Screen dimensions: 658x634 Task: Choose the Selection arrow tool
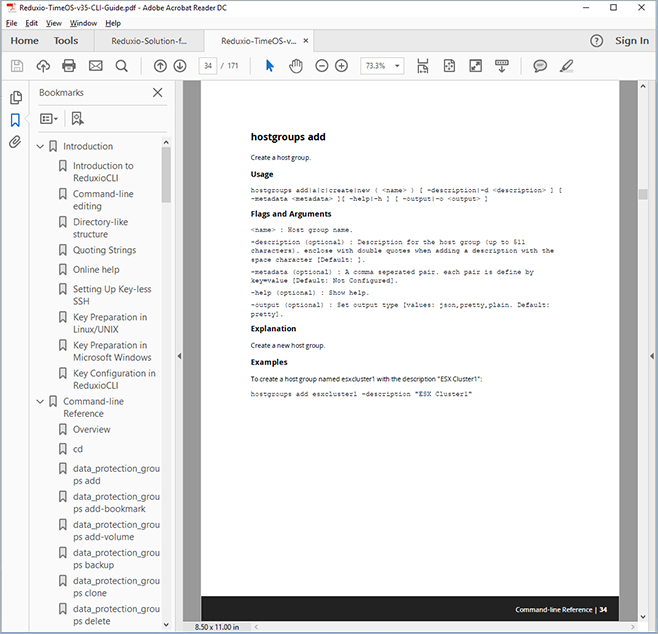[269, 66]
